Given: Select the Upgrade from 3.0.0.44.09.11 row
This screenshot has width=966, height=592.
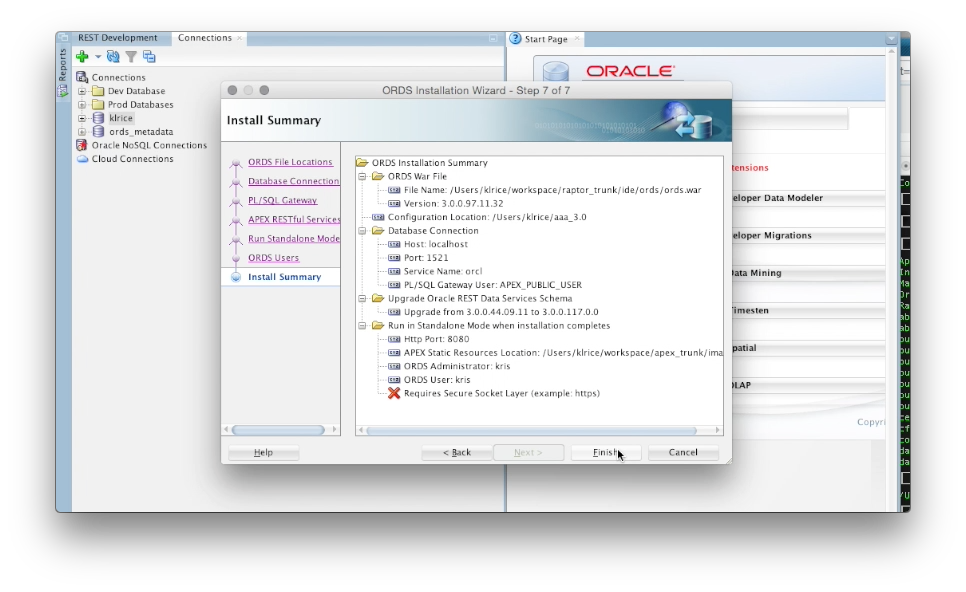Looking at the screenshot, I should pos(501,312).
